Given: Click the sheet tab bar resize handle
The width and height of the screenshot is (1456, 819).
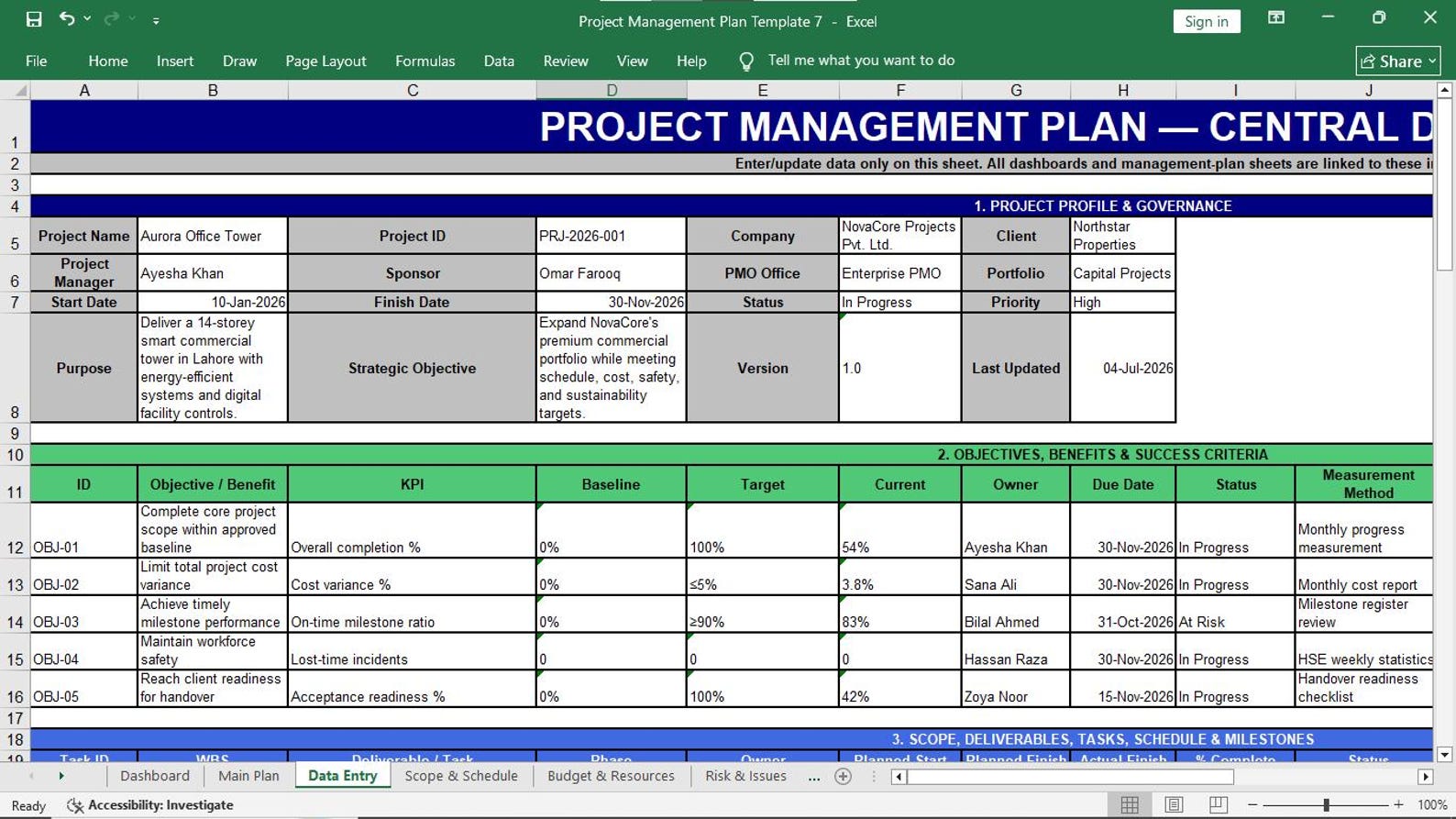Looking at the screenshot, I should [874, 777].
